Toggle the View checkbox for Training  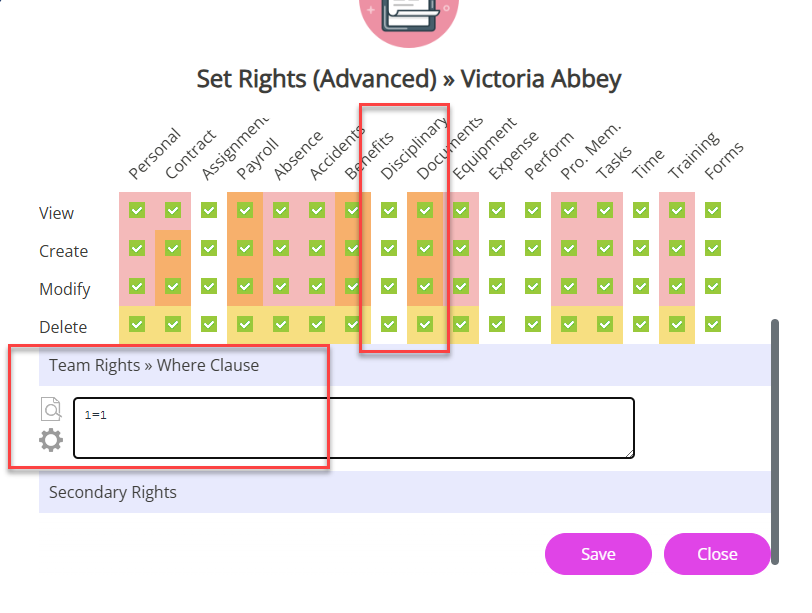[x=677, y=210]
